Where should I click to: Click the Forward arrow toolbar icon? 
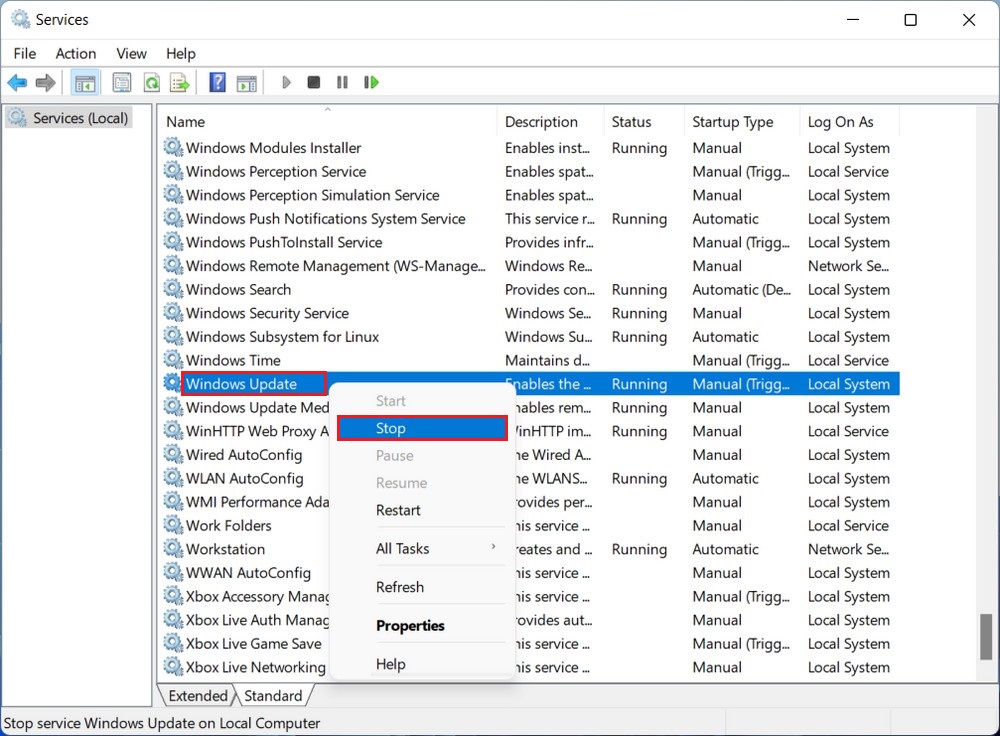click(45, 82)
